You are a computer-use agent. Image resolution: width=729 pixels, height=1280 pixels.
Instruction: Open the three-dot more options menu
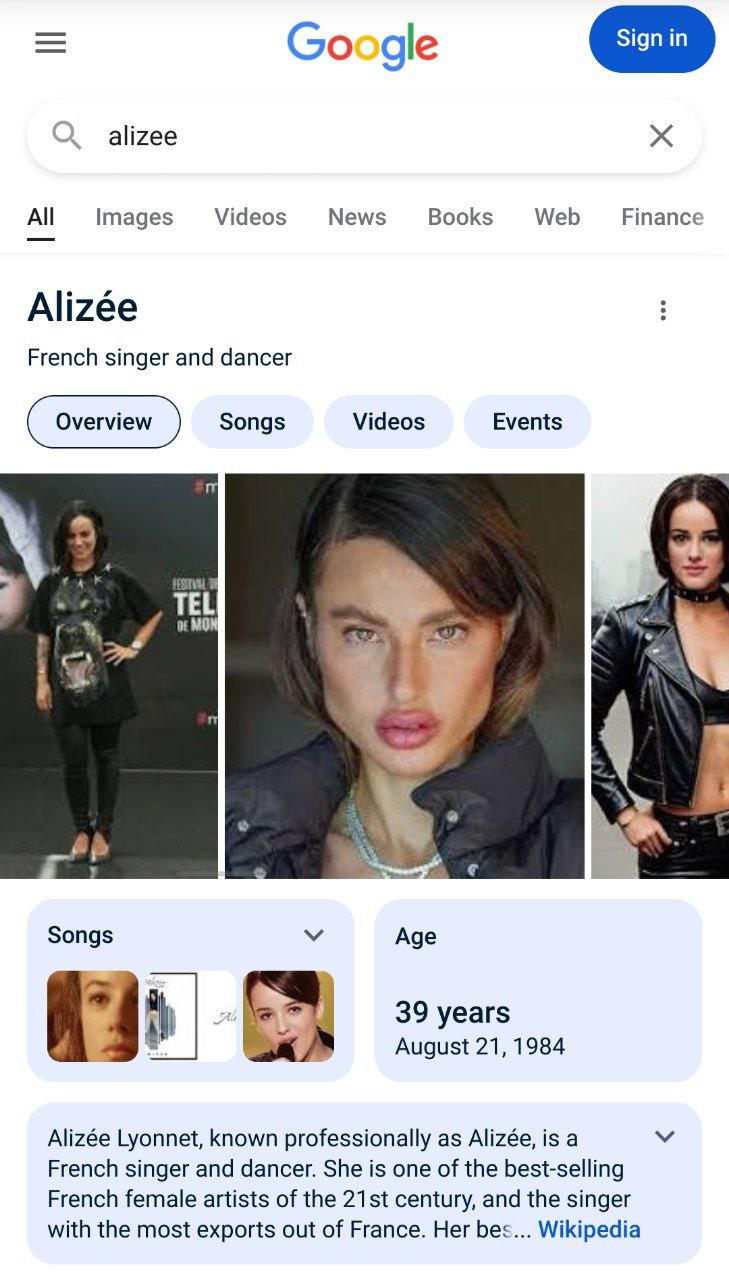662,310
